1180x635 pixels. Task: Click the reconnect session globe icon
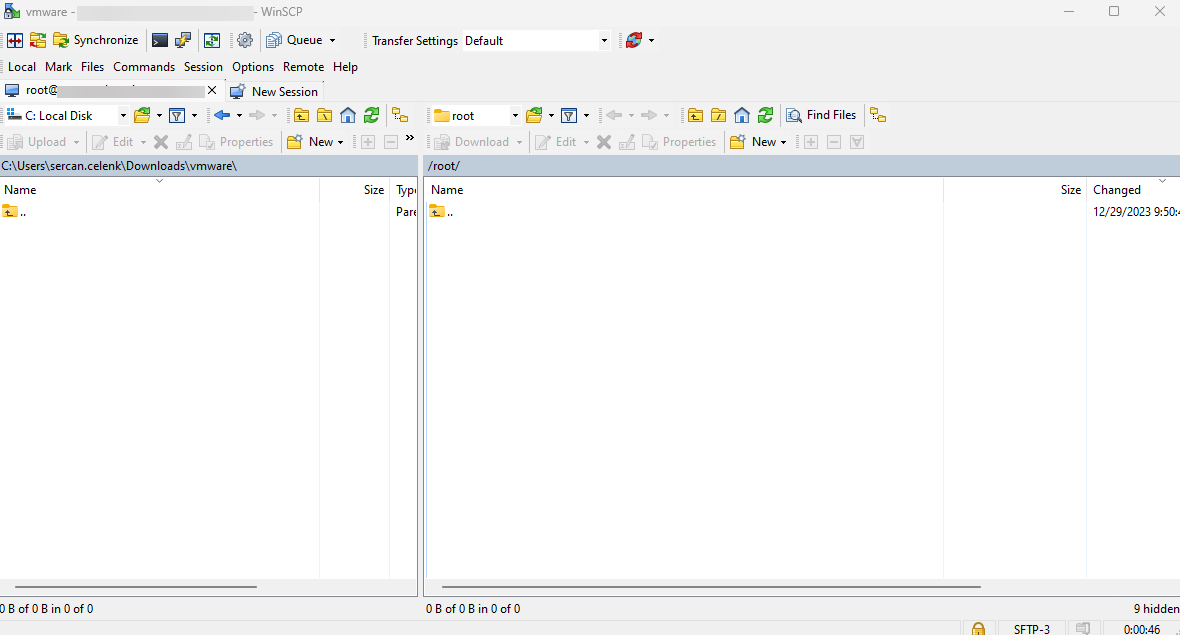634,41
